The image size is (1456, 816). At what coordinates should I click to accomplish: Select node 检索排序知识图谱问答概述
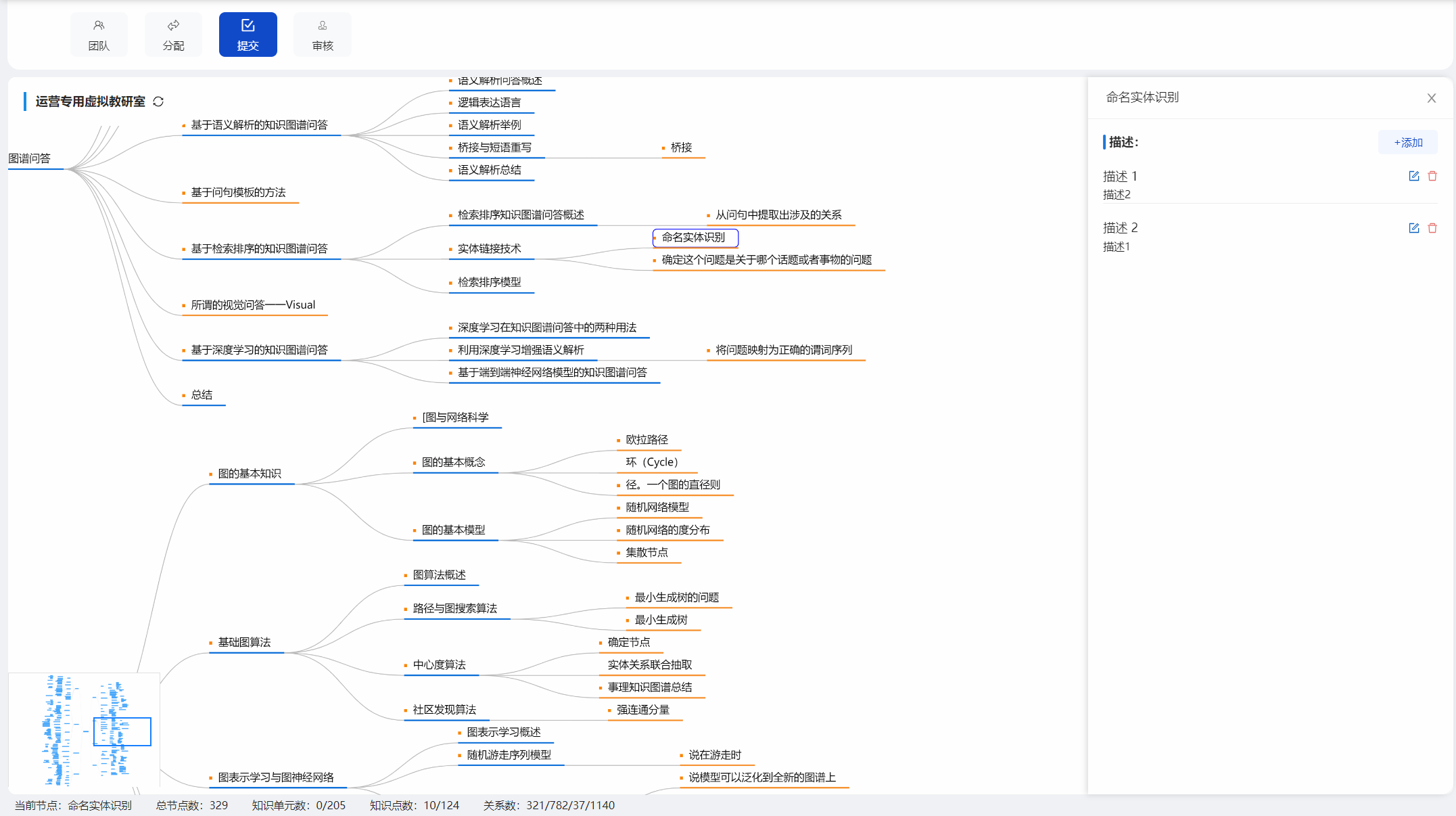pyautogui.click(x=521, y=215)
